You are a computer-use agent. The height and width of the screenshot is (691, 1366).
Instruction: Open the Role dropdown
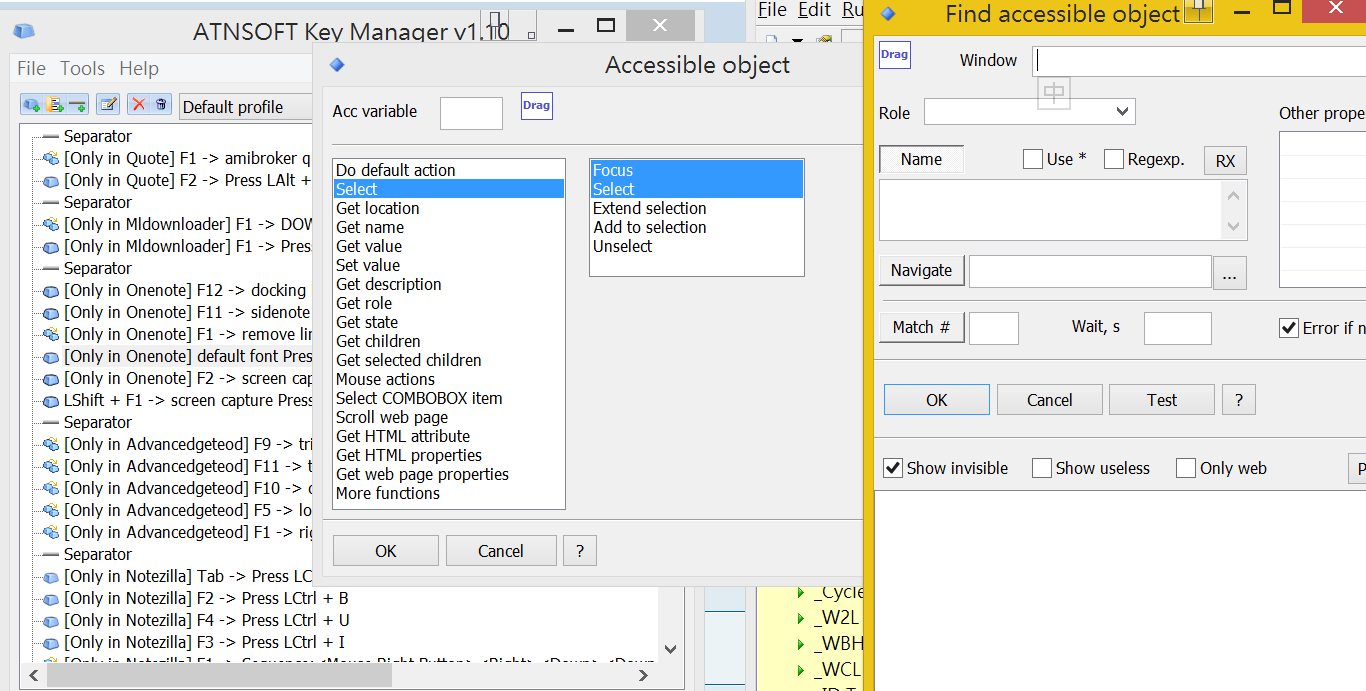[x=1029, y=111]
